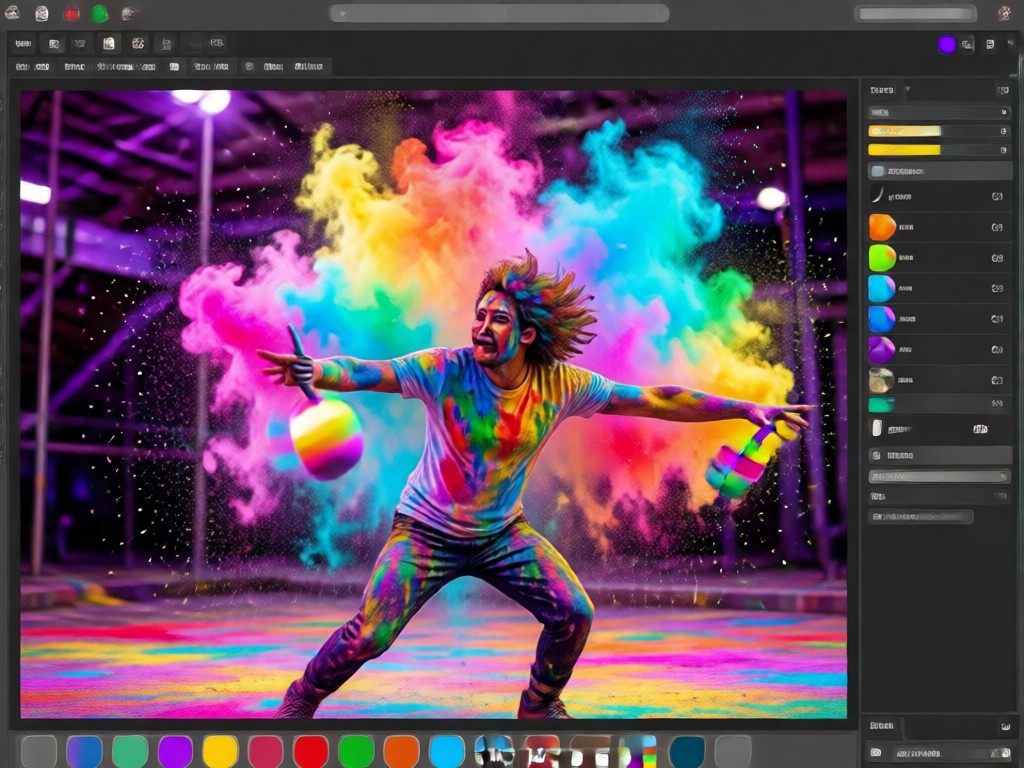Open the profile icon at top-right corner

click(1004, 13)
